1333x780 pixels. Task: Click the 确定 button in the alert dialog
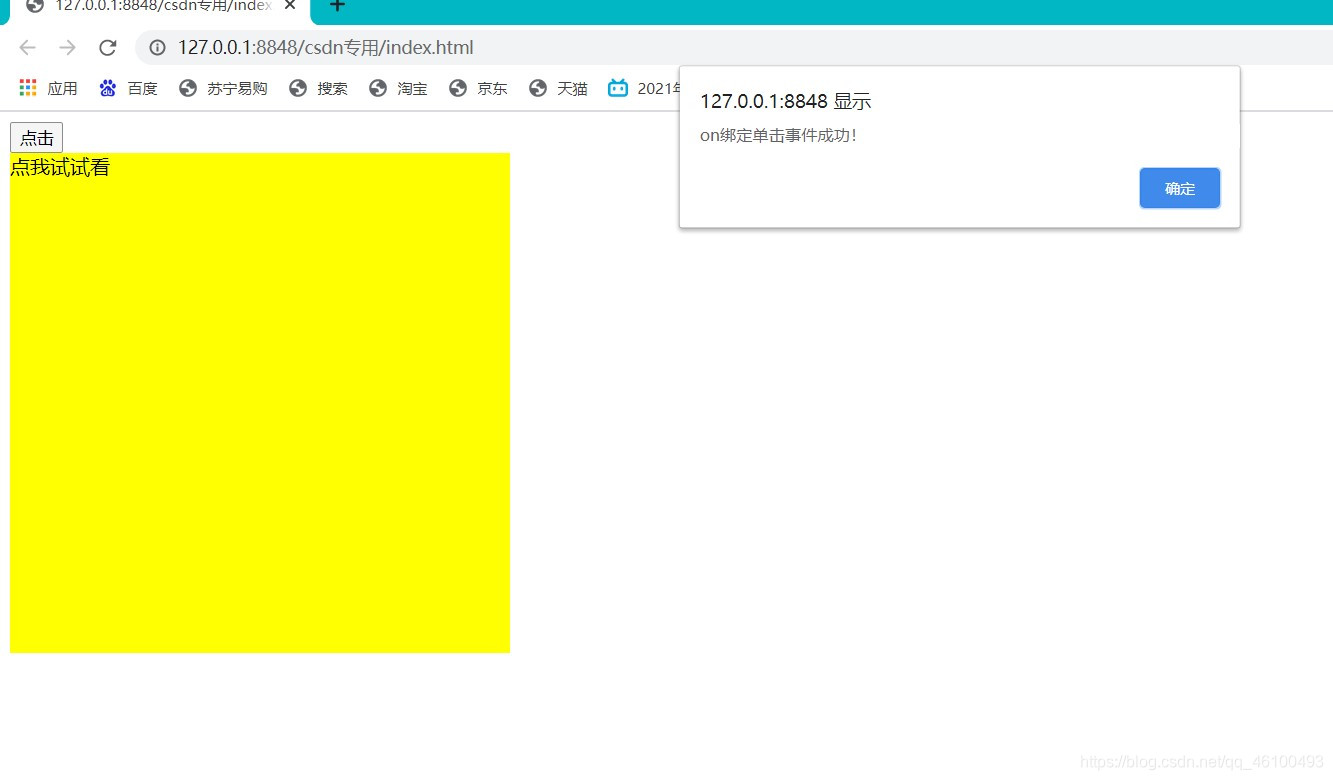click(1179, 188)
